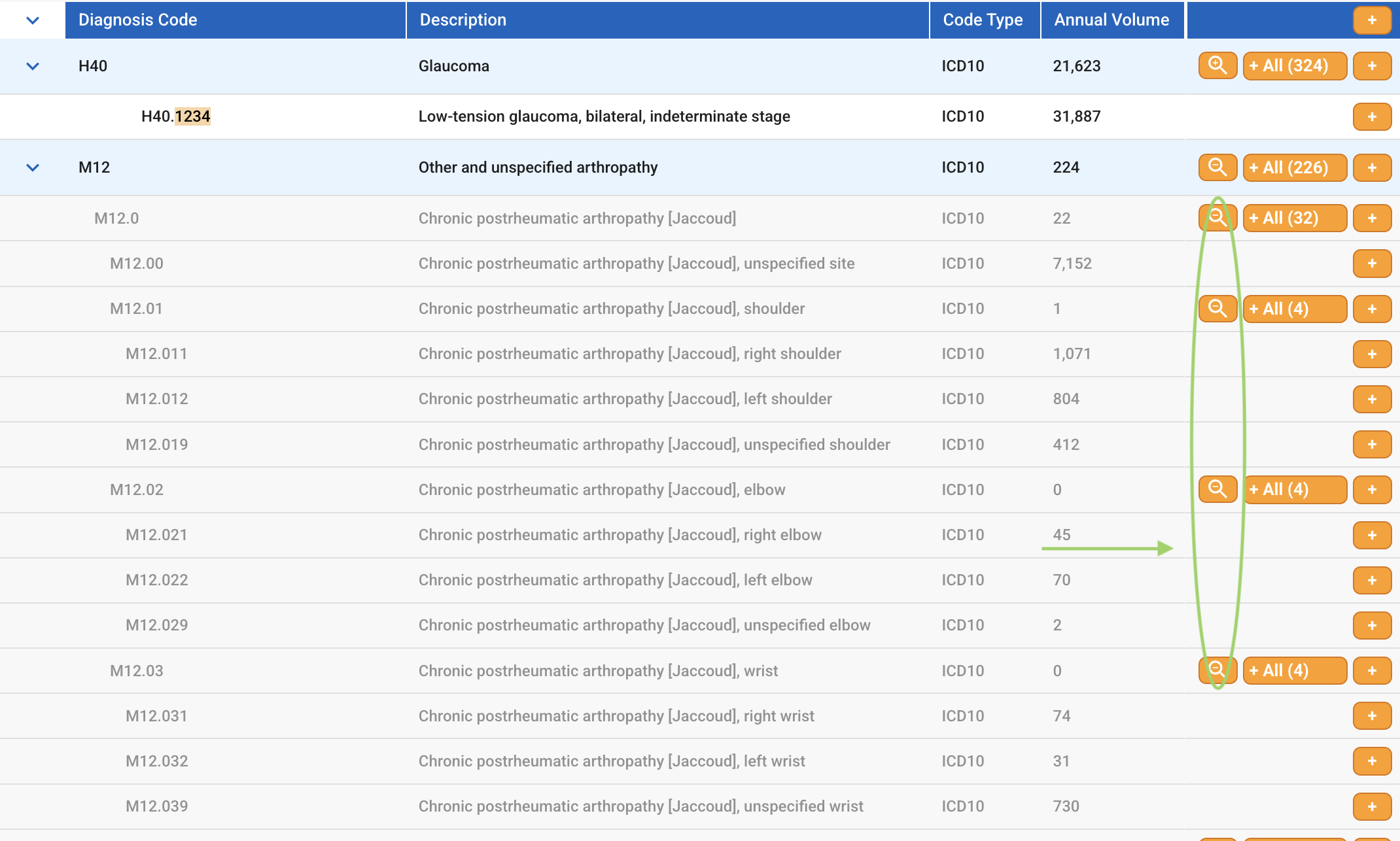Screen dimensions: 1400x841
Task: Click the ICD10 code type for Glaucoma
Action: pos(963,66)
